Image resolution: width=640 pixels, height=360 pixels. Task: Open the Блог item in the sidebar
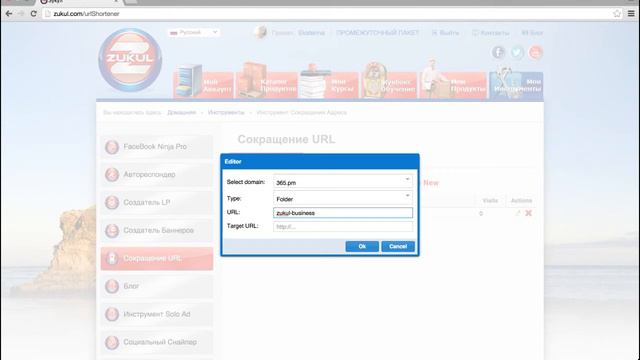(157, 286)
